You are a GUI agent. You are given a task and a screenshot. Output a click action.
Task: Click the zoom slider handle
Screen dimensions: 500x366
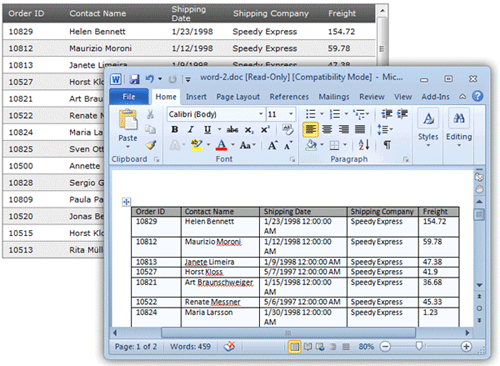pyautogui.click(x=419, y=346)
